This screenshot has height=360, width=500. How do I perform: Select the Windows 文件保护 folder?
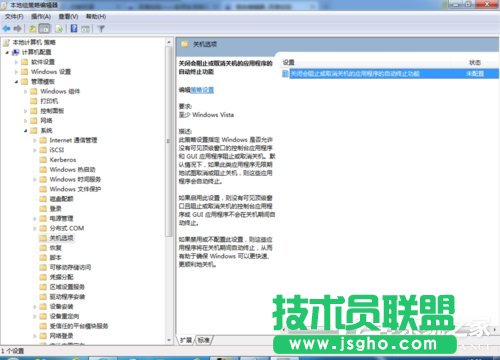click(75, 189)
